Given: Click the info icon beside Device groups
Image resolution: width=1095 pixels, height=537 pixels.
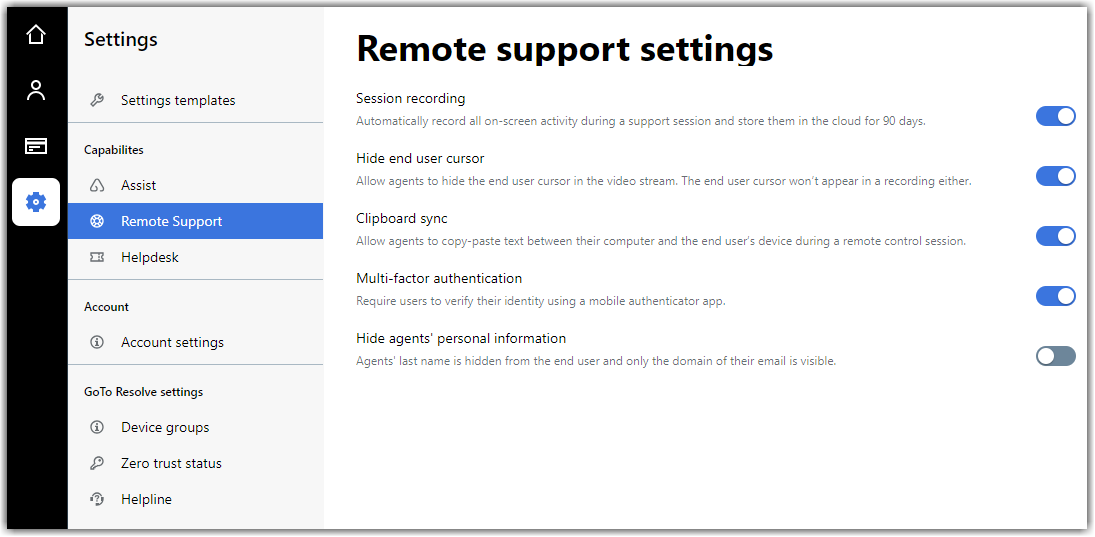Looking at the screenshot, I should 97,427.
